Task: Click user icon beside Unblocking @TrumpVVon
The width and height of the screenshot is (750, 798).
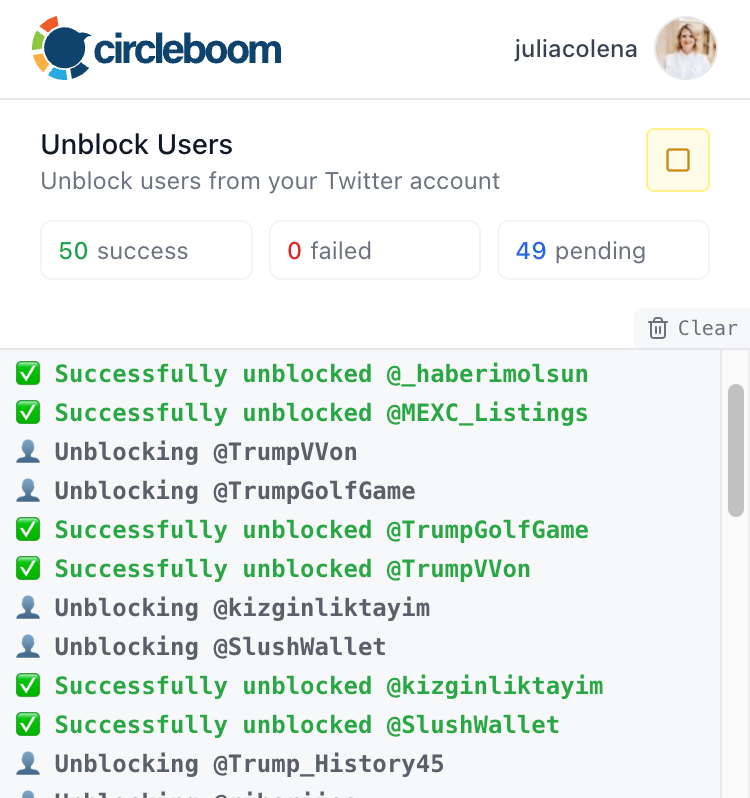Action: (x=28, y=452)
